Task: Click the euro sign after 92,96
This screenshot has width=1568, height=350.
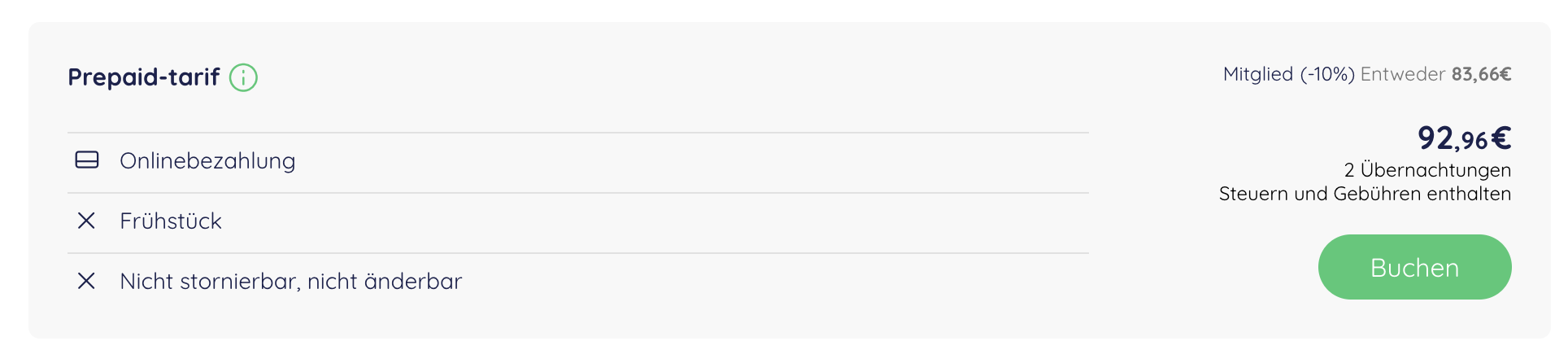Action: pos(1501,138)
